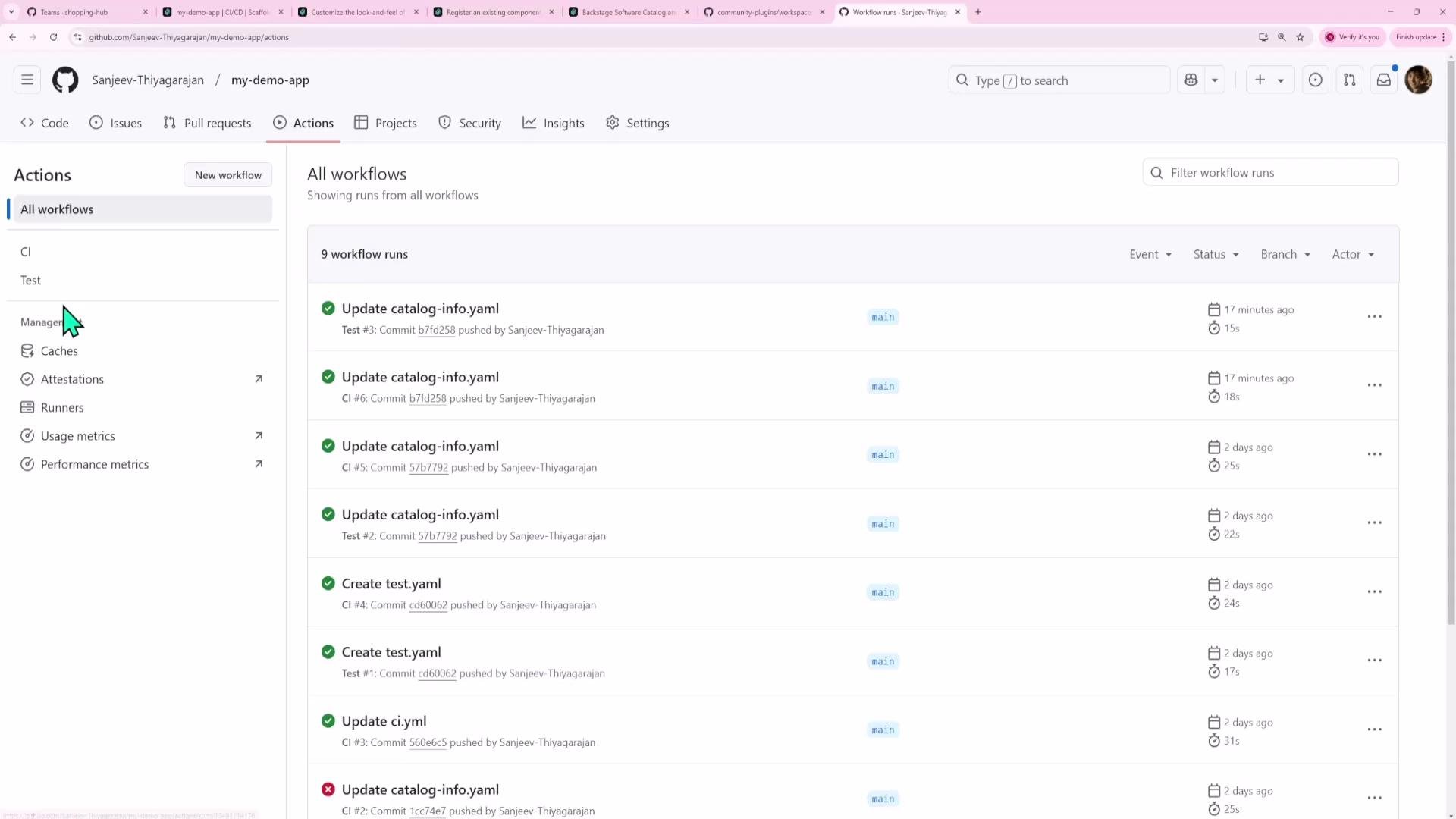The width and height of the screenshot is (1456, 819).
Task: Open the Status filter dropdown
Action: 1216,255
